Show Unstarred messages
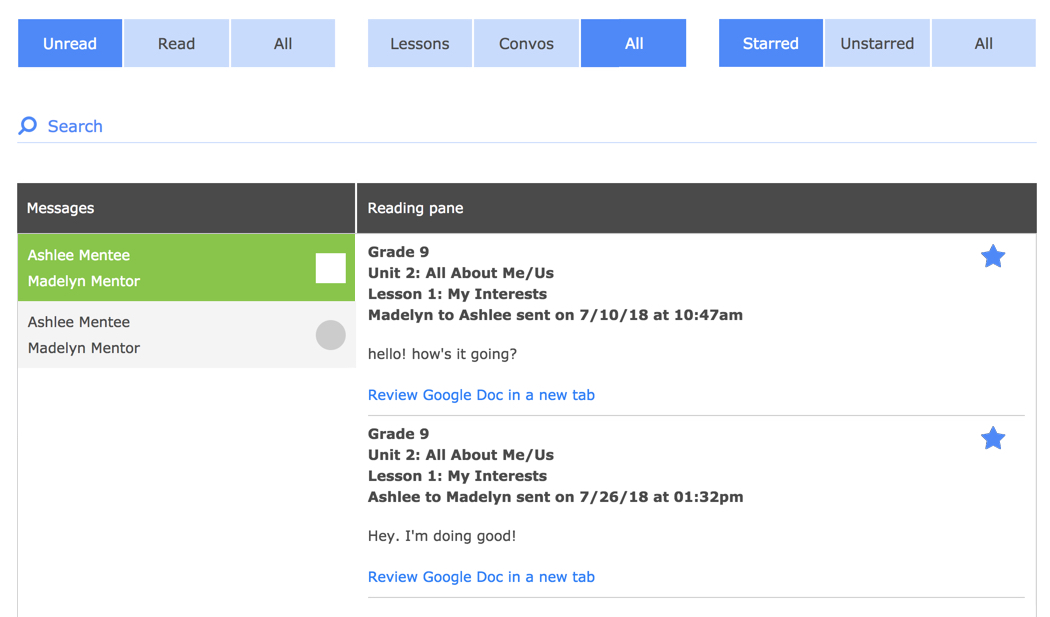The height and width of the screenshot is (617, 1050). click(x=877, y=44)
